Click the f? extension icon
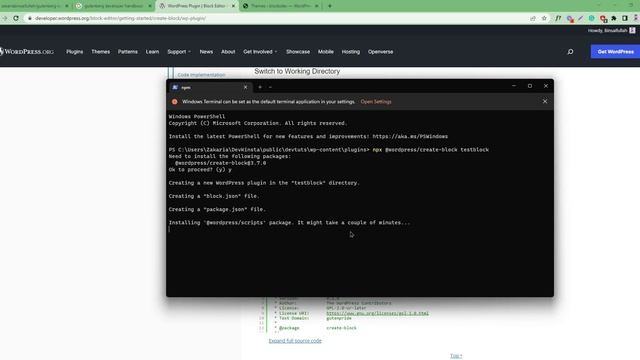The width and height of the screenshot is (640, 360). coord(558,18)
